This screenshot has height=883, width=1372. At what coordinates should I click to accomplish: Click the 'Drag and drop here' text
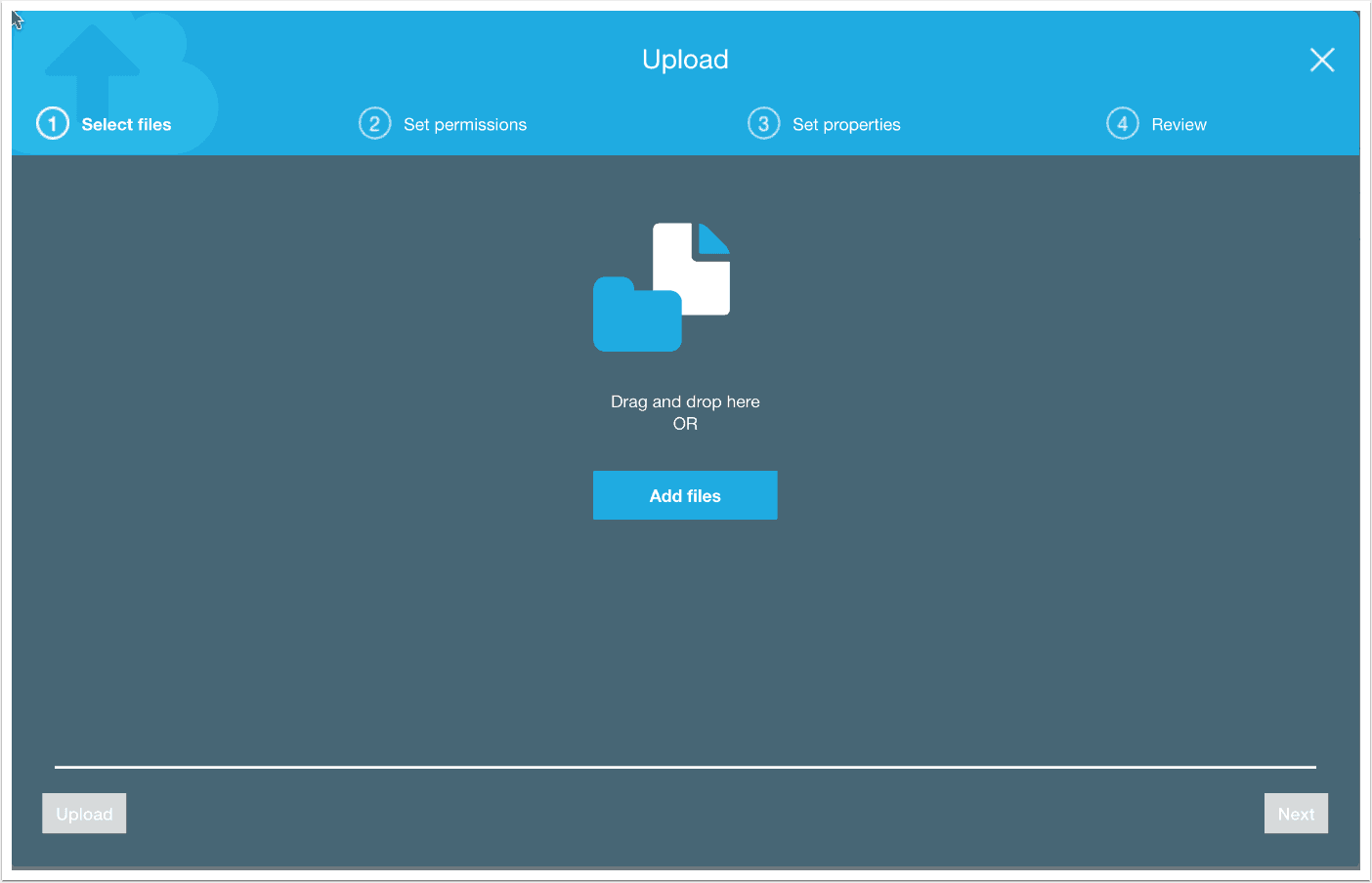(685, 401)
